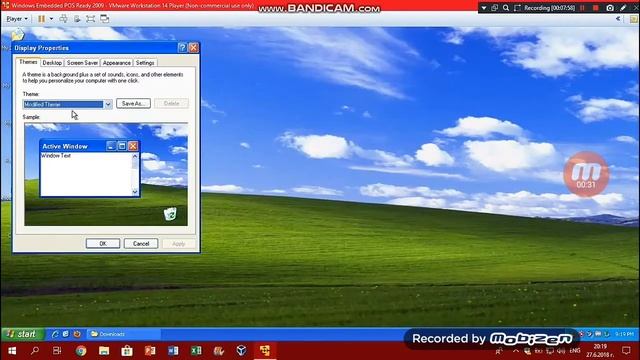Screen dimensions: 640x360
Task: Click OK in Display Properties
Action: (103, 244)
